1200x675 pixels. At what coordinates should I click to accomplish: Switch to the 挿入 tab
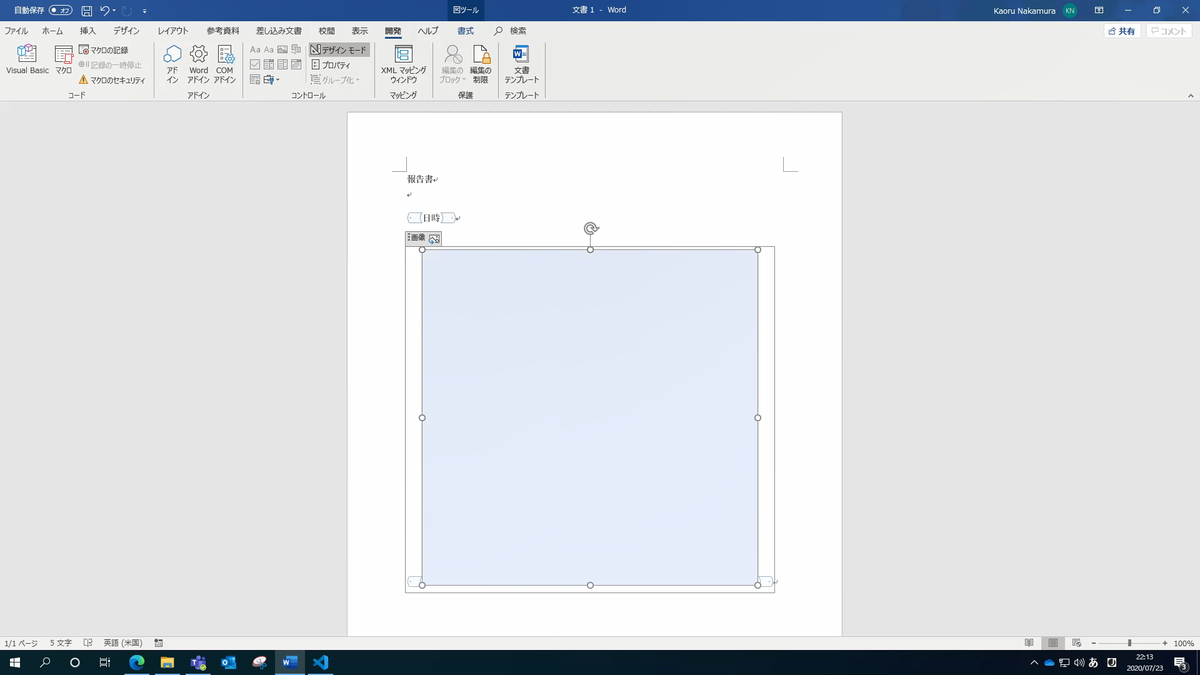88,31
